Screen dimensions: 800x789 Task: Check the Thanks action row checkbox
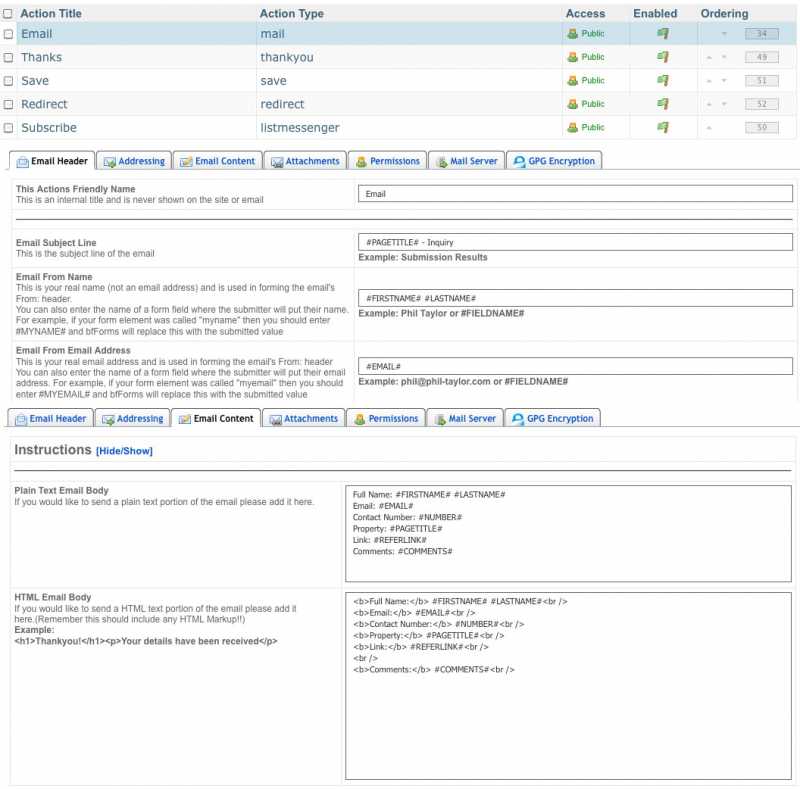click(8, 58)
